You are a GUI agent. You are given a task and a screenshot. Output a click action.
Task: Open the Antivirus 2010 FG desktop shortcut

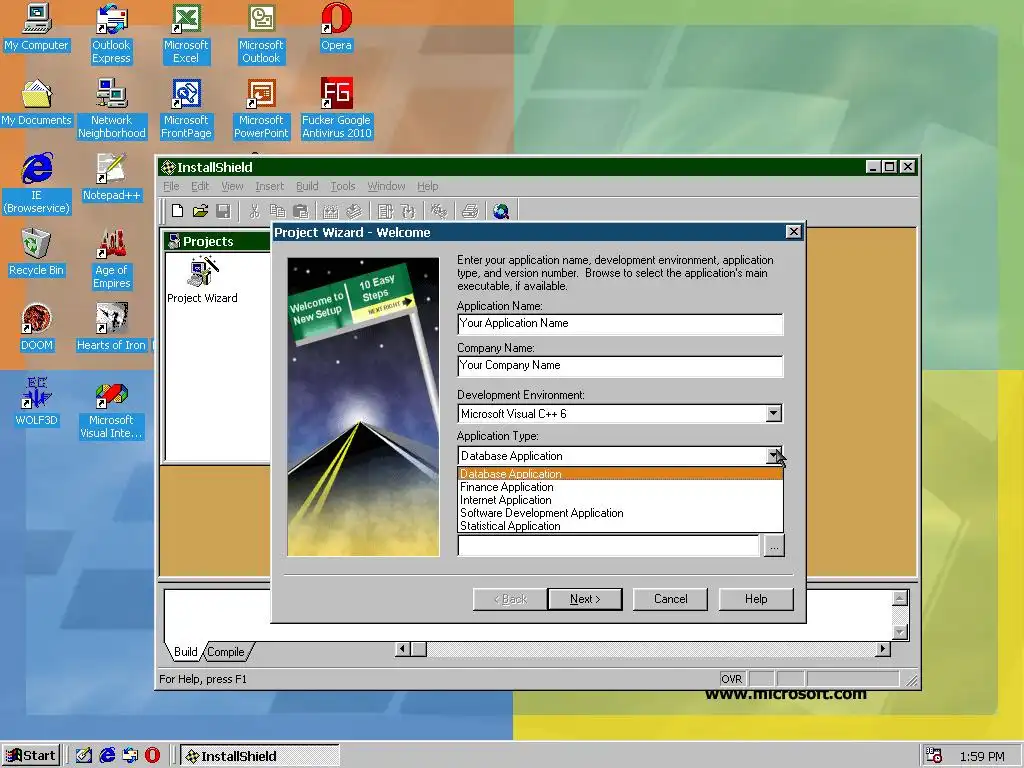(x=337, y=109)
